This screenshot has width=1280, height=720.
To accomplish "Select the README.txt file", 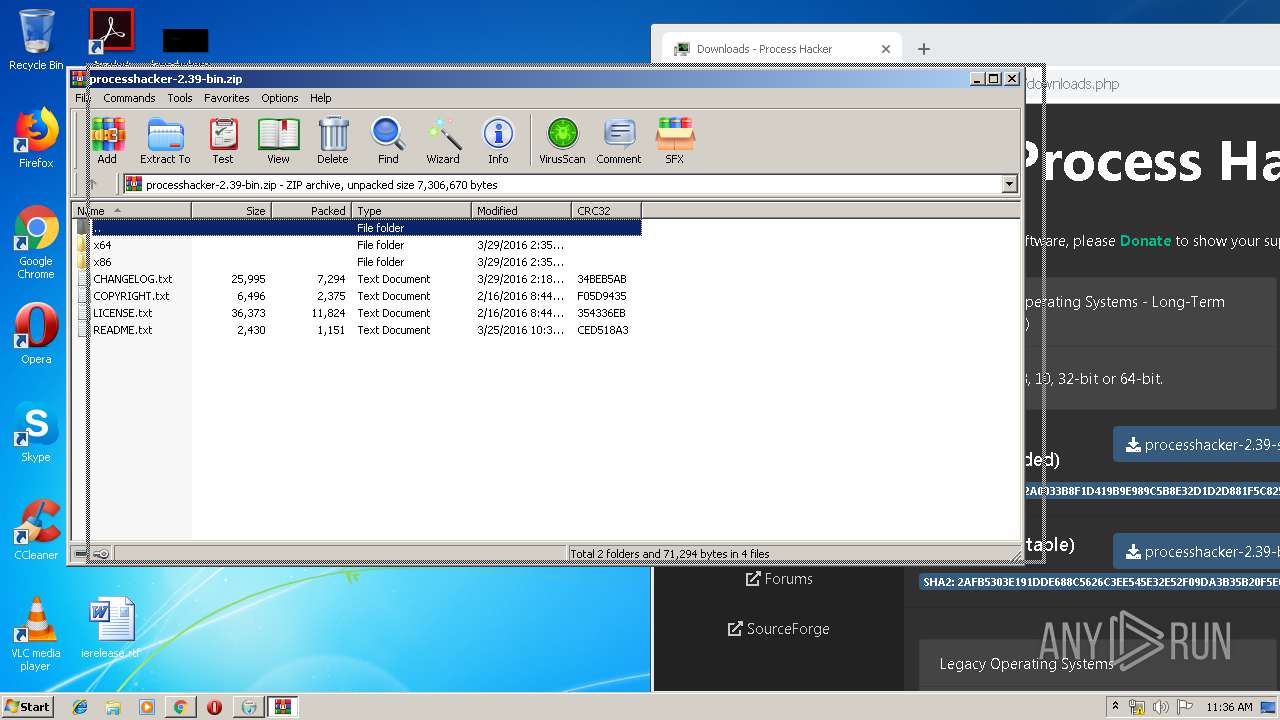I will [x=358, y=330].
